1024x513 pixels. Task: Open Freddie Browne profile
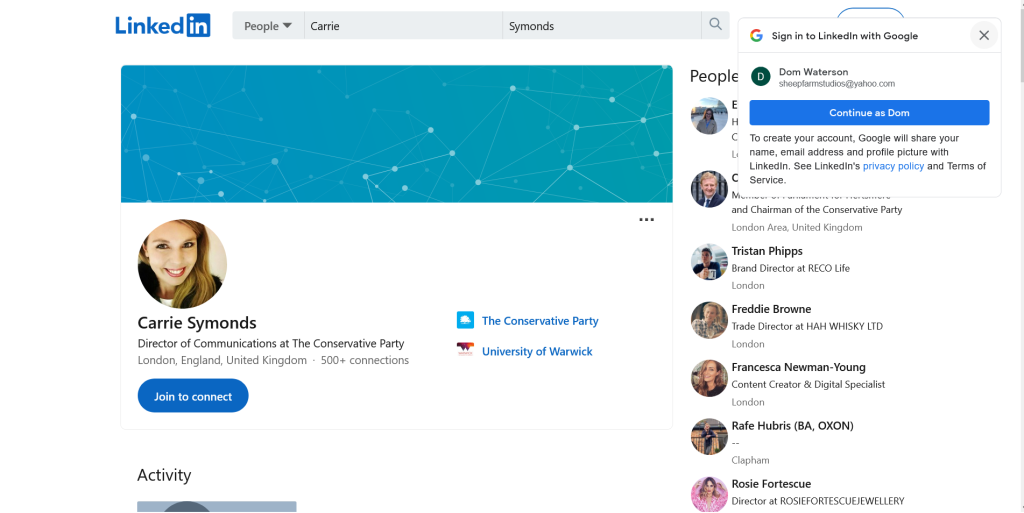point(771,309)
